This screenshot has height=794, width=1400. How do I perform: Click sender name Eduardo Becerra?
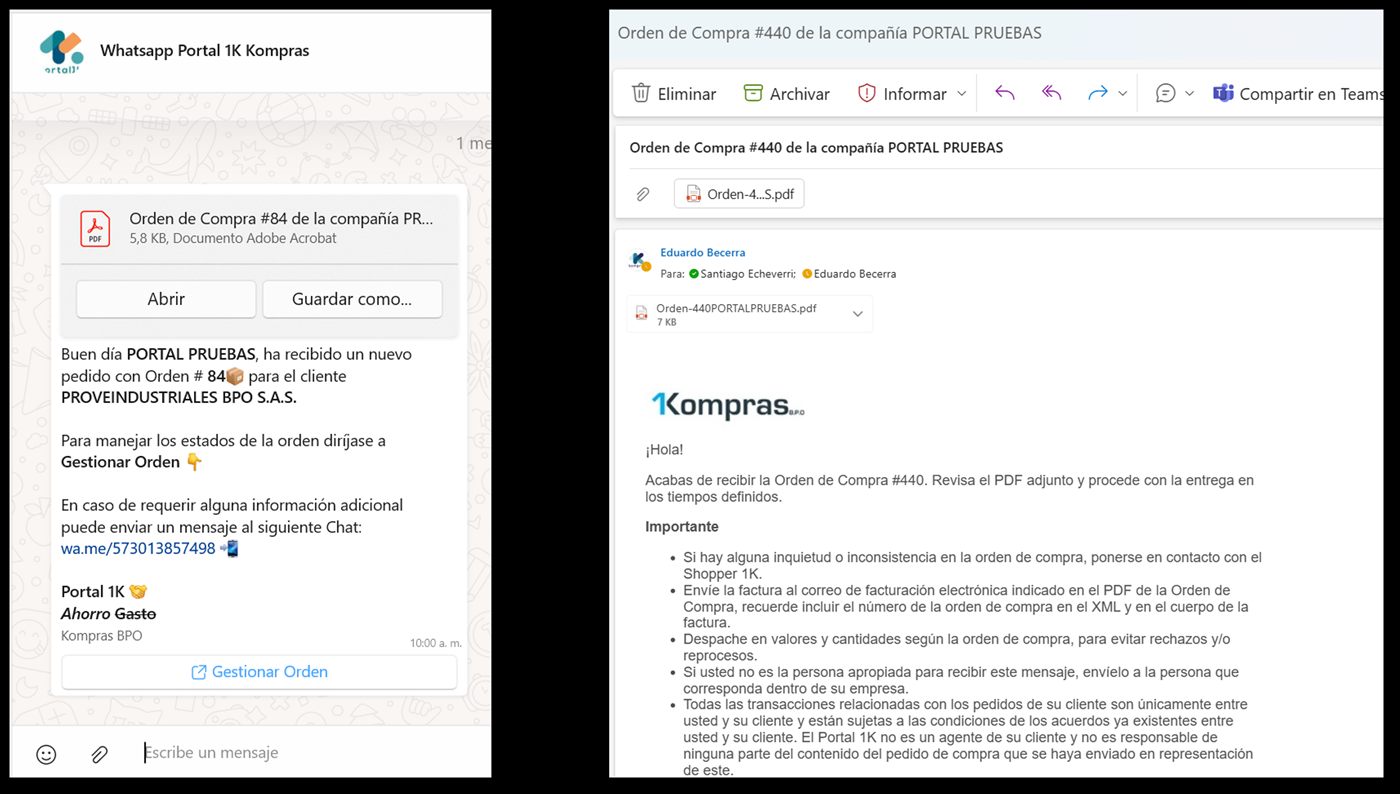click(x=702, y=252)
